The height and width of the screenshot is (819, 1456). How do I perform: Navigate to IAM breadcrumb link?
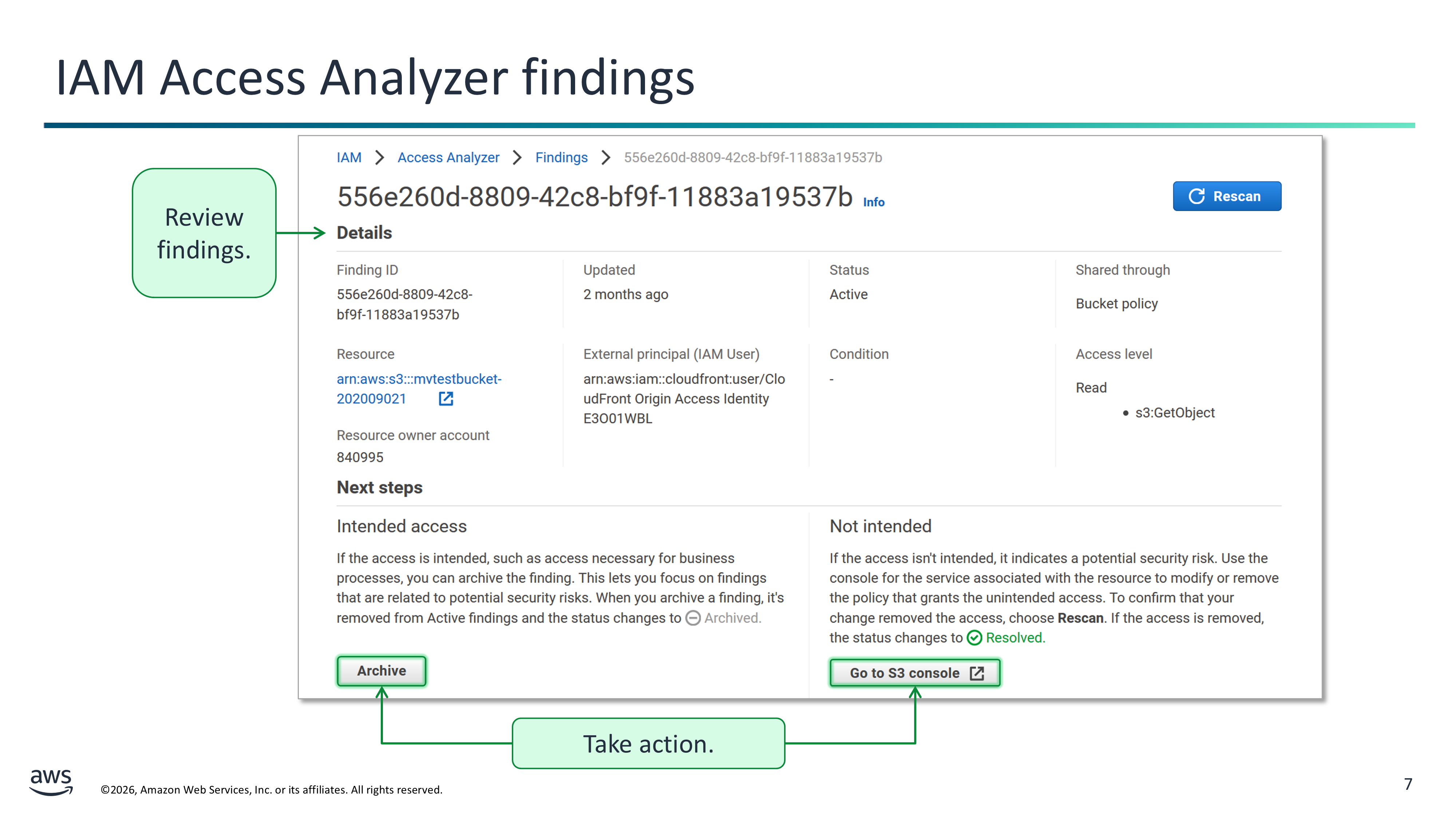(x=349, y=158)
